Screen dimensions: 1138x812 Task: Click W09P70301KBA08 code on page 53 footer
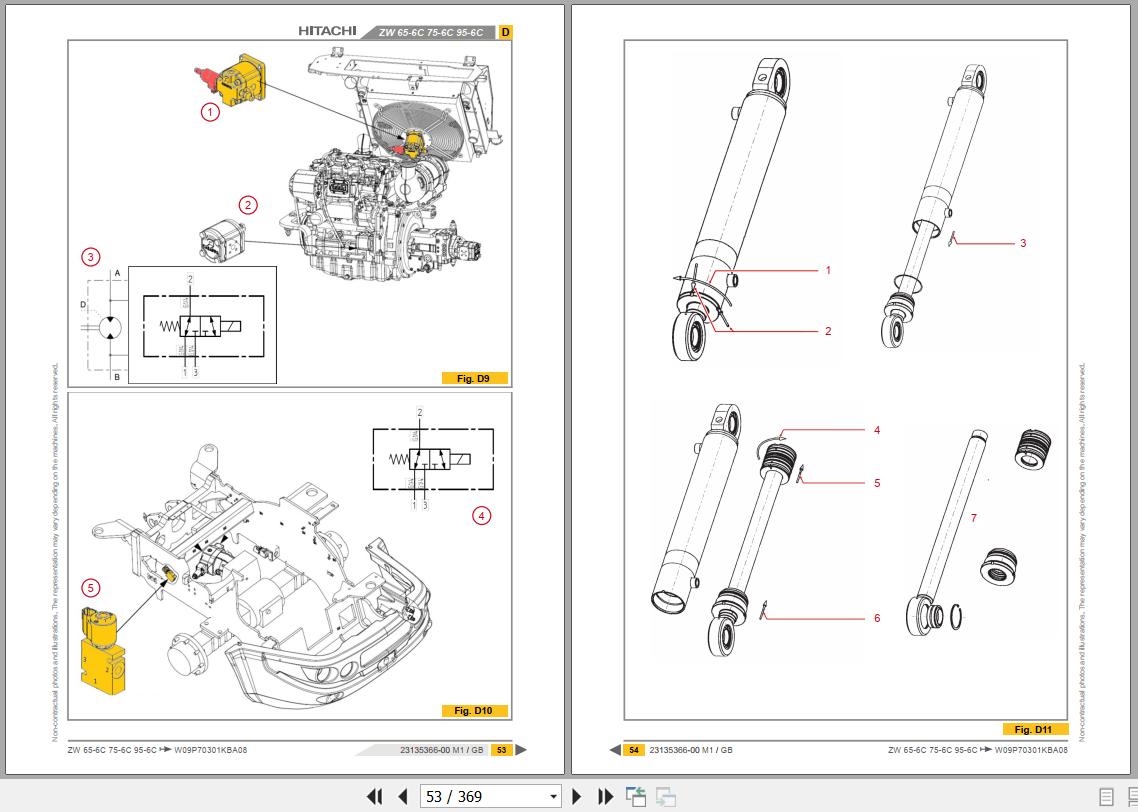click(x=210, y=750)
